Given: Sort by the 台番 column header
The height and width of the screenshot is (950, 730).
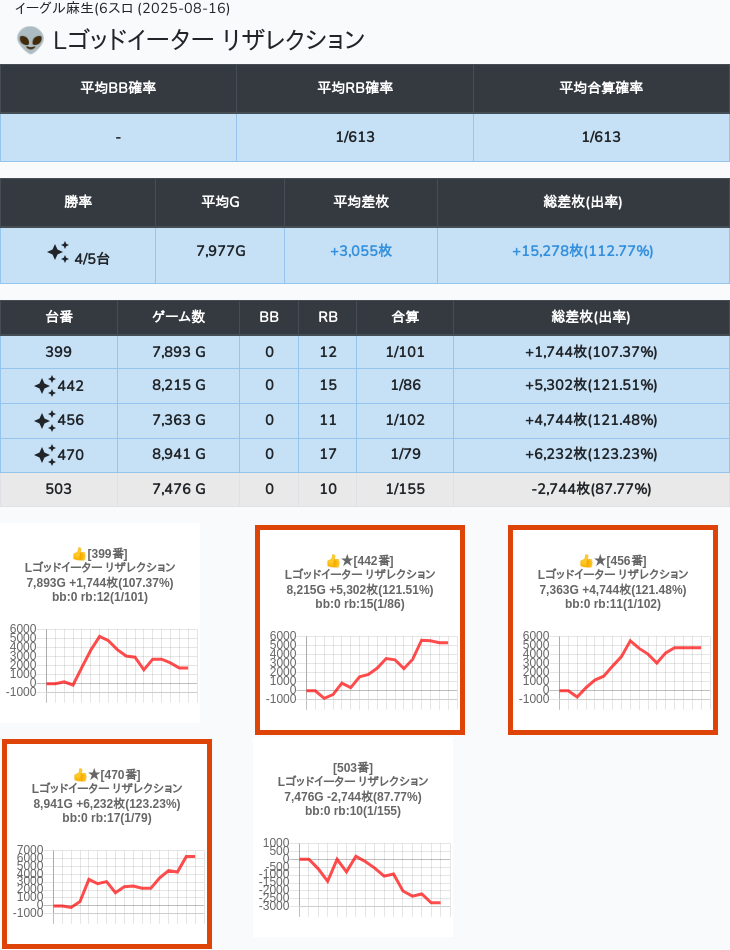Looking at the screenshot, I should point(59,317).
